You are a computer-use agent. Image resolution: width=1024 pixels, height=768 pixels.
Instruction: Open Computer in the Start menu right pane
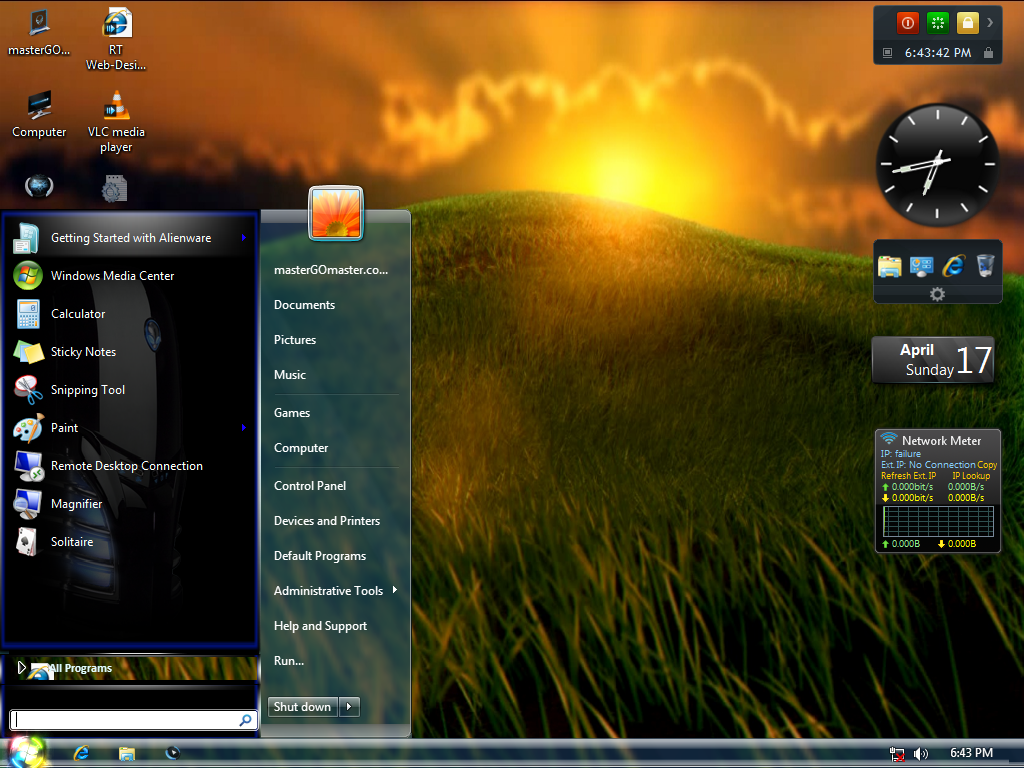(301, 448)
